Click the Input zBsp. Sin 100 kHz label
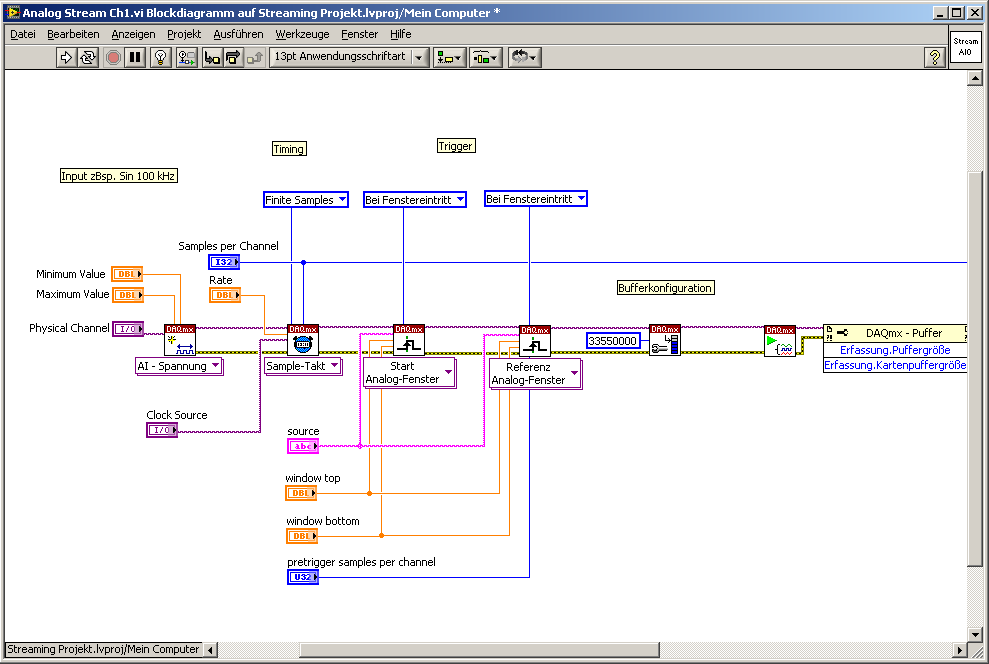The width and height of the screenshot is (989, 664). 119,176
